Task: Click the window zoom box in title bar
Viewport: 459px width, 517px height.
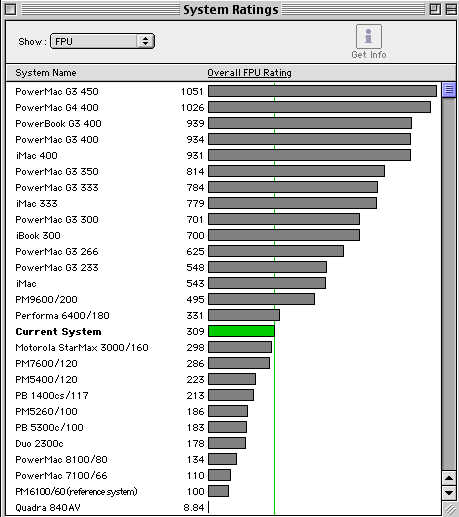Action: point(435,9)
